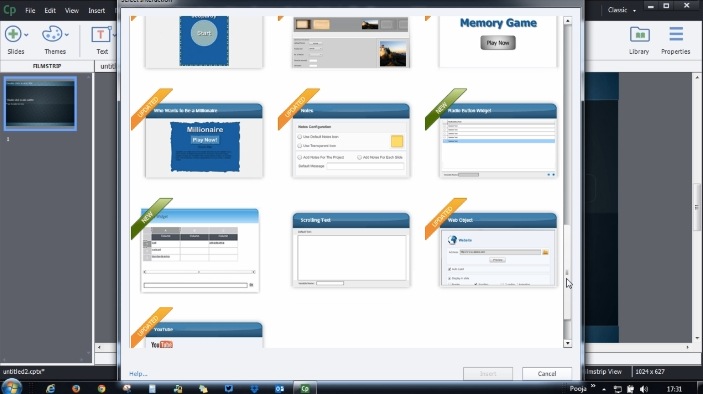This screenshot has height=394, width=703.
Task: Expand the Themes dropdown arrow
Action: point(67,35)
